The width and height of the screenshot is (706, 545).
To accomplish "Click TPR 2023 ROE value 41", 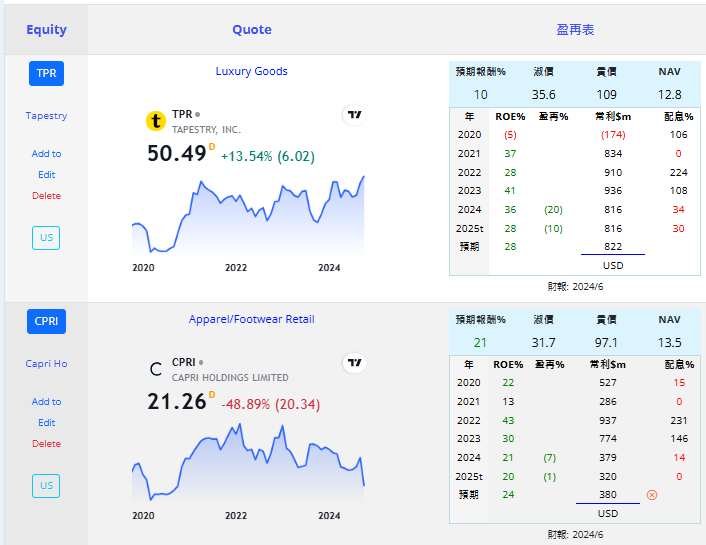I will [x=510, y=191].
